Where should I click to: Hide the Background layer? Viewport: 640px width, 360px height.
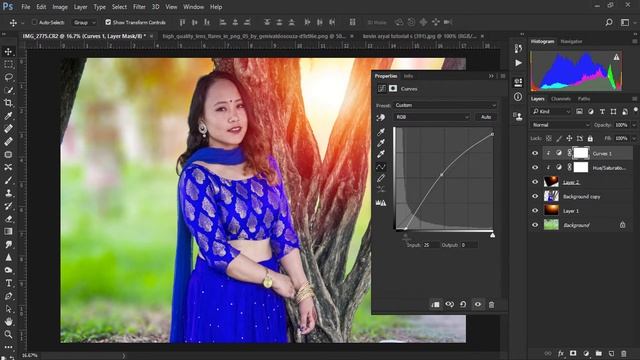535,225
